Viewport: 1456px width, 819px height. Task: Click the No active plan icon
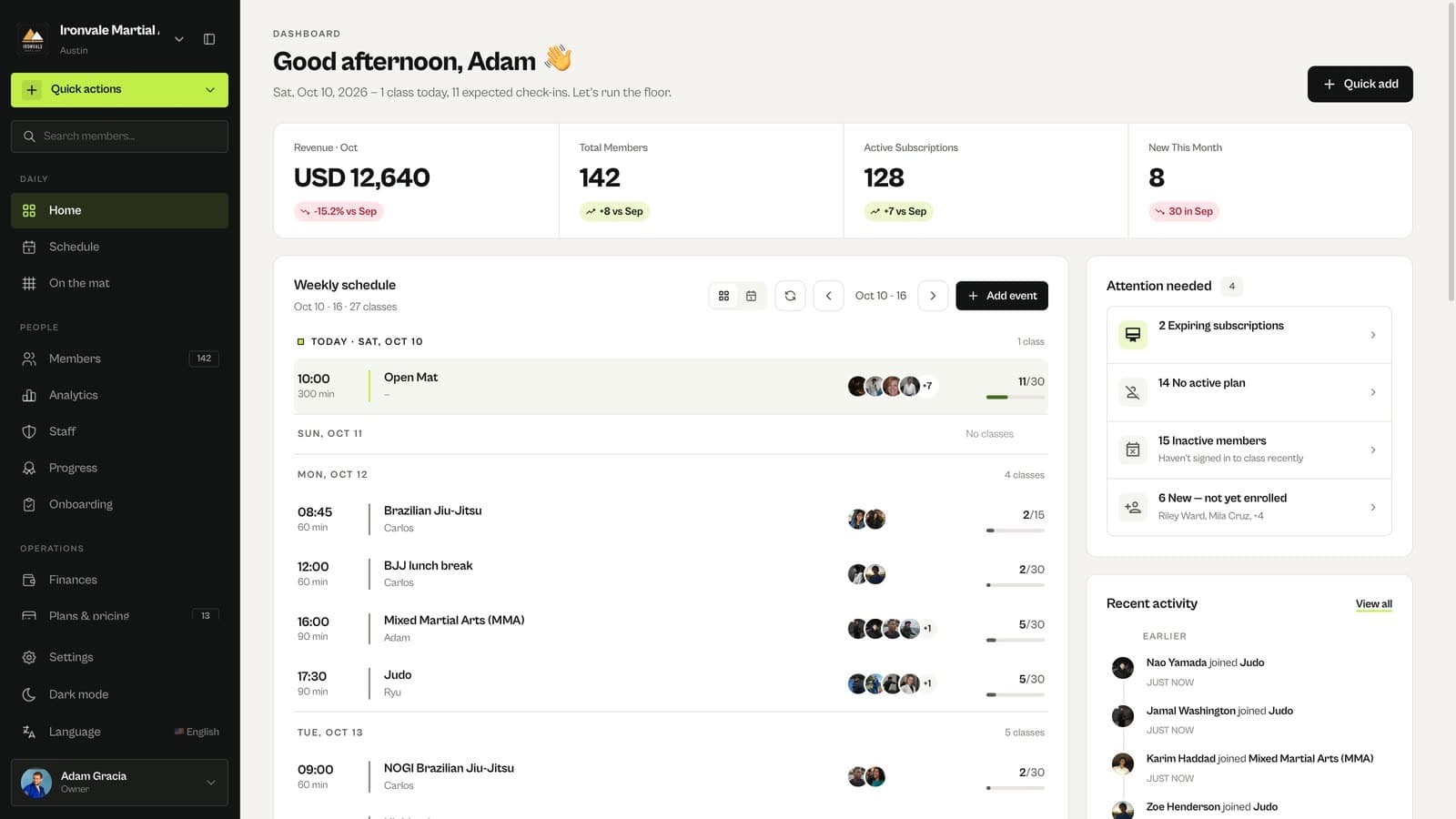click(x=1133, y=392)
